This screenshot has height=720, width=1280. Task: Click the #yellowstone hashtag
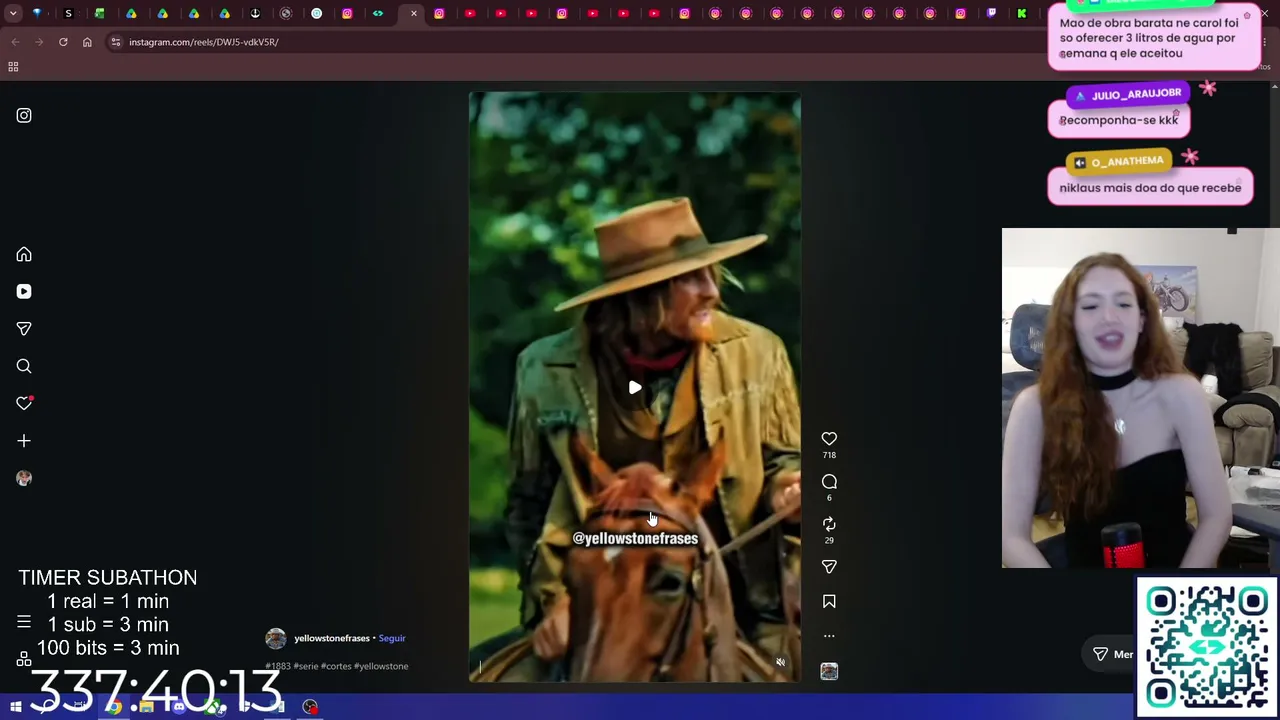click(x=381, y=666)
